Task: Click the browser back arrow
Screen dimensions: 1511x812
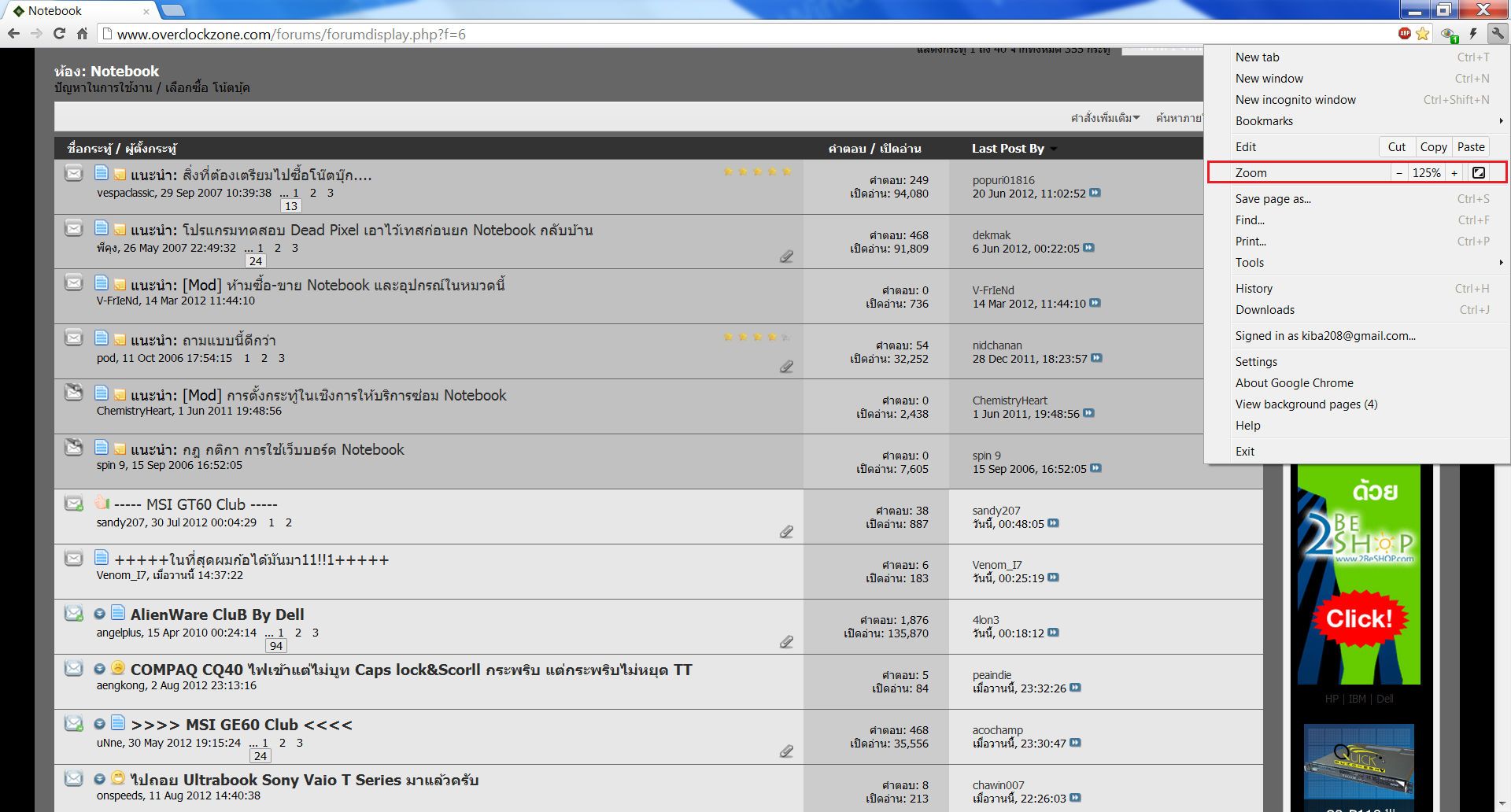Action: (x=13, y=34)
